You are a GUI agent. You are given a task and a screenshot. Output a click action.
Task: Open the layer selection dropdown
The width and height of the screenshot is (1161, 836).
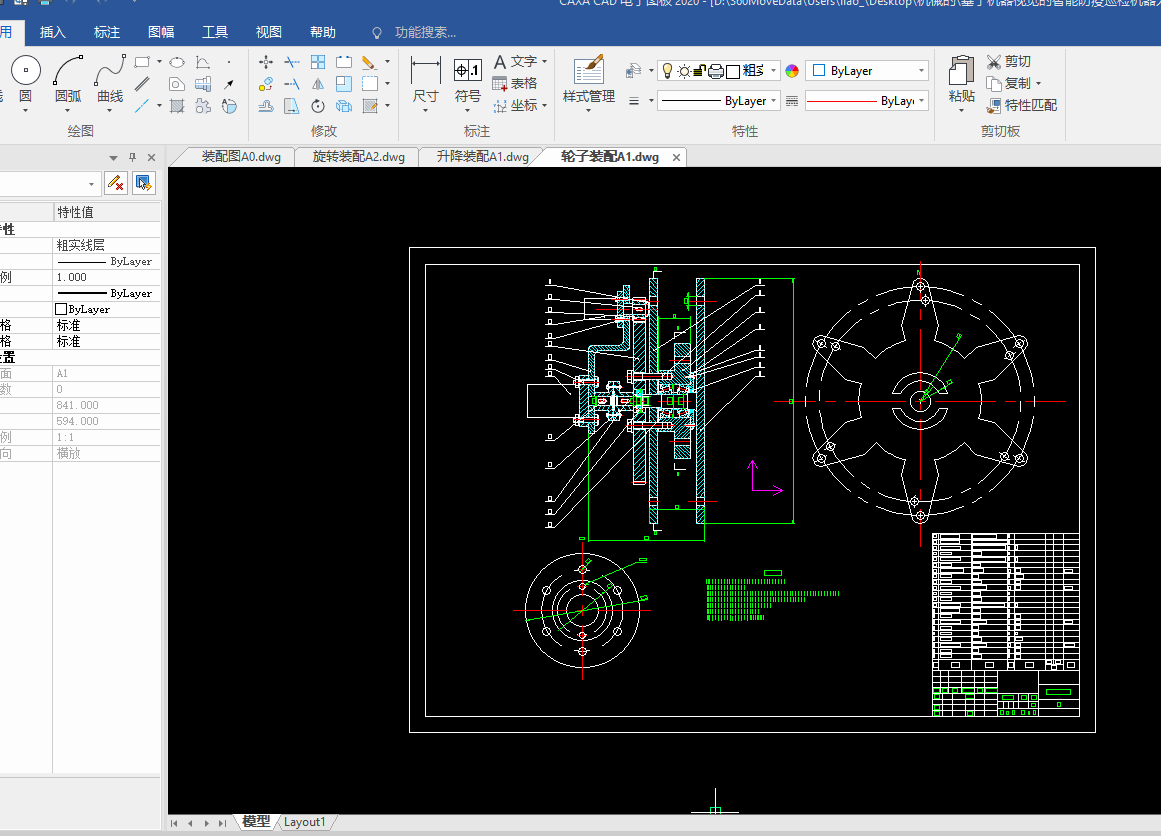coord(773,70)
